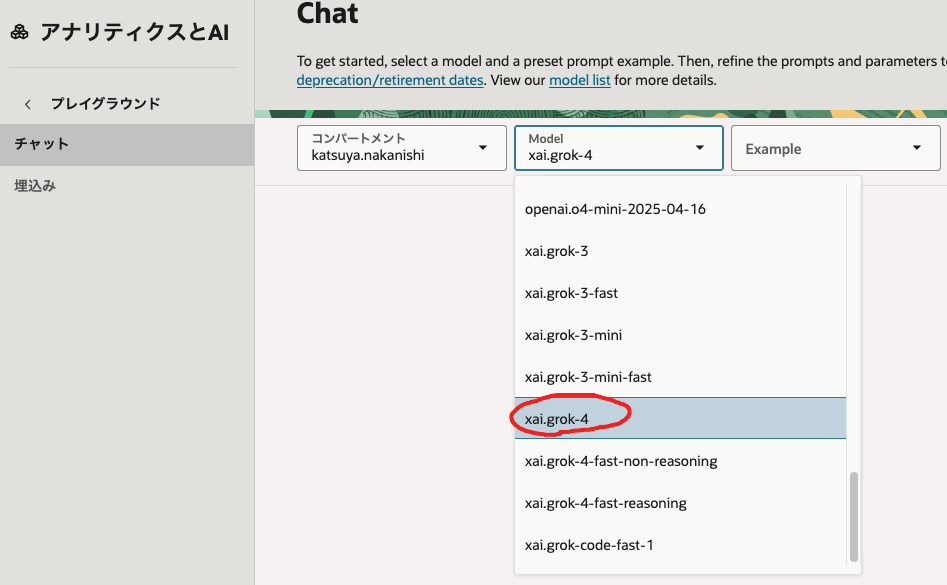Click the コンパートメント dropdown arrow
947x585 pixels.
(x=483, y=148)
